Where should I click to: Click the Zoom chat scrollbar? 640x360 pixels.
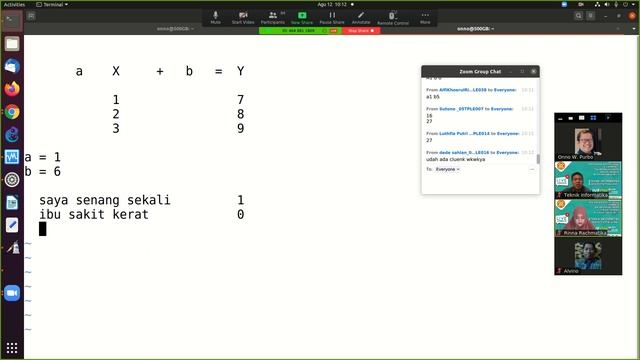(538, 159)
